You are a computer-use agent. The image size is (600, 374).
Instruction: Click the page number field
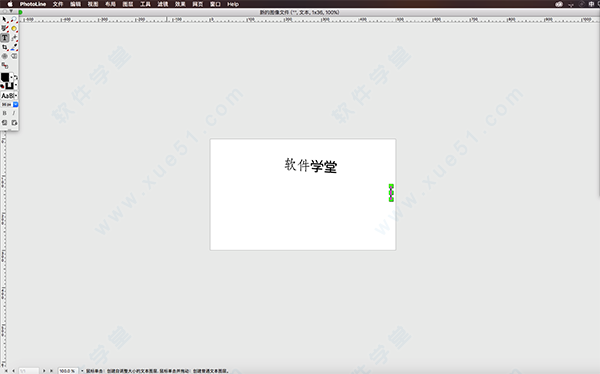[x=29, y=371]
